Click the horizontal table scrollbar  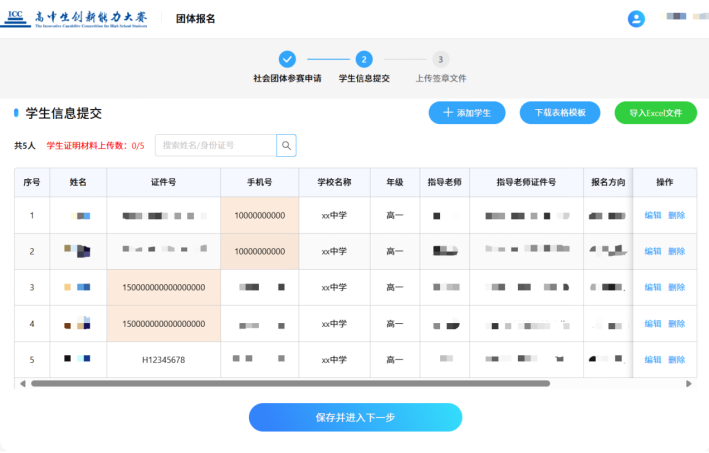pyautogui.click(x=290, y=383)
